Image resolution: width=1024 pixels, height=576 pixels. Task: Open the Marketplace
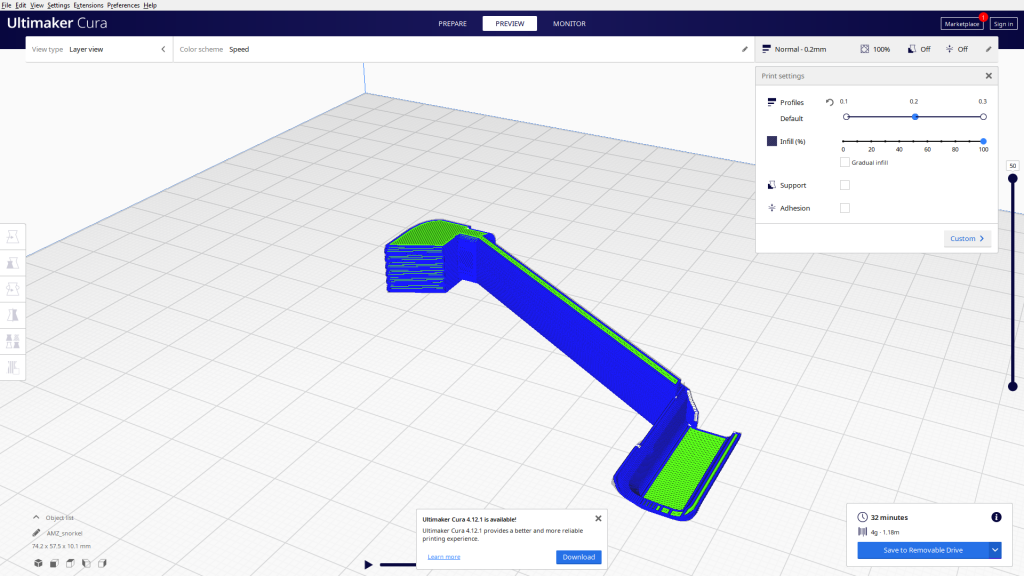[962, 24]
